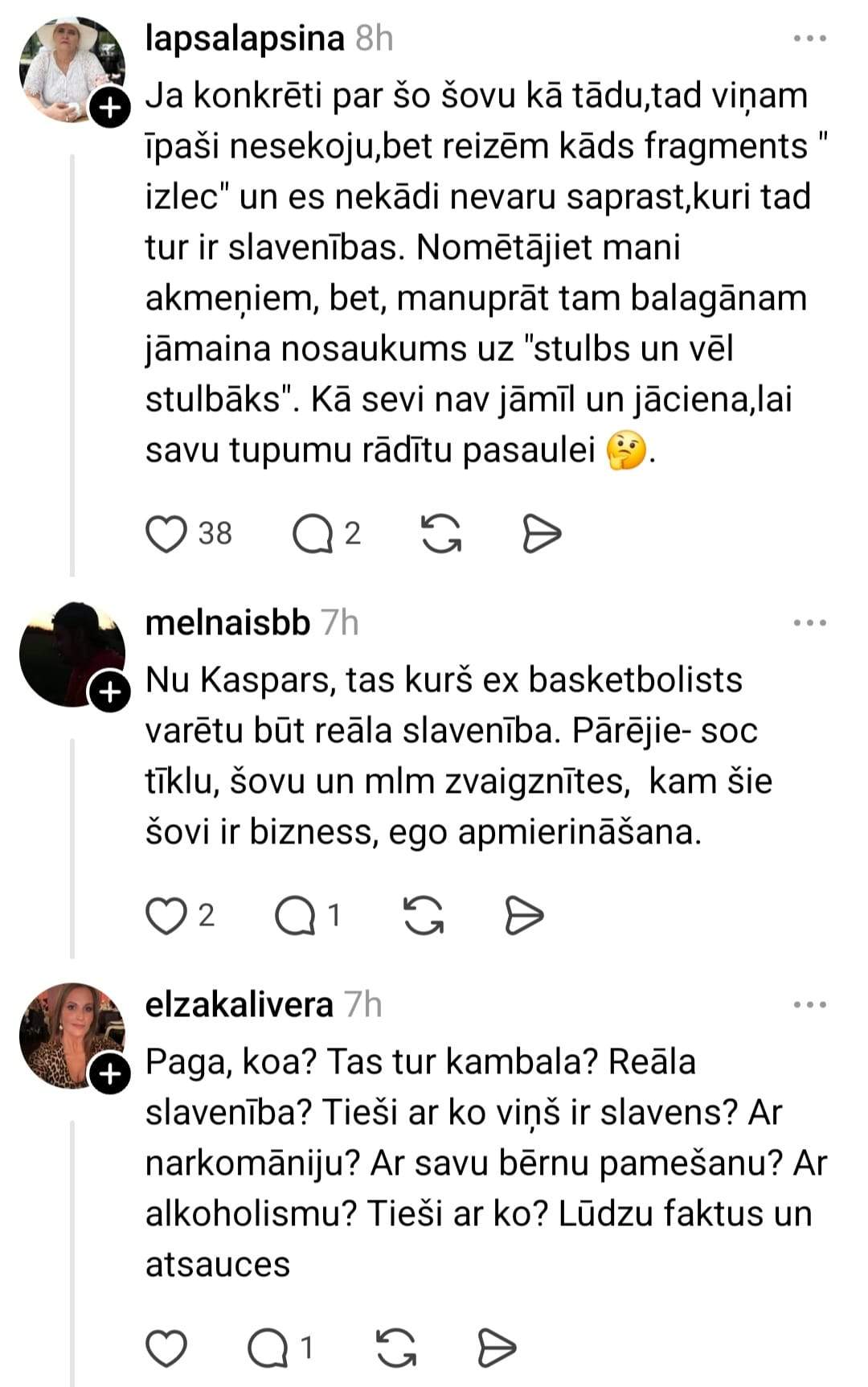Share elzakalivera's comment via the send icon
Screen dimensions: 868x1387
(x=497, y=1348)
